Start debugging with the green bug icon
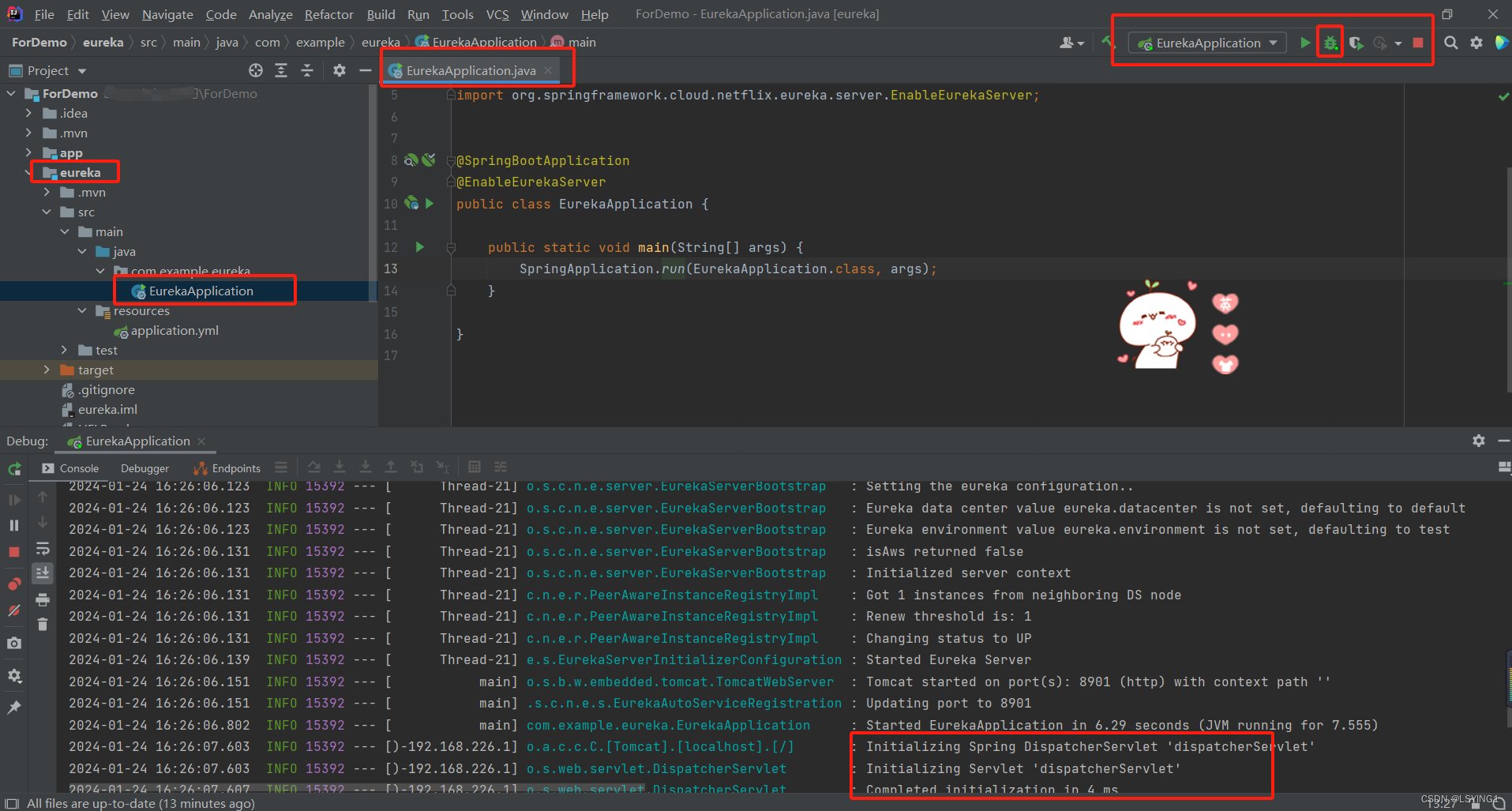 pos(1330,43)
